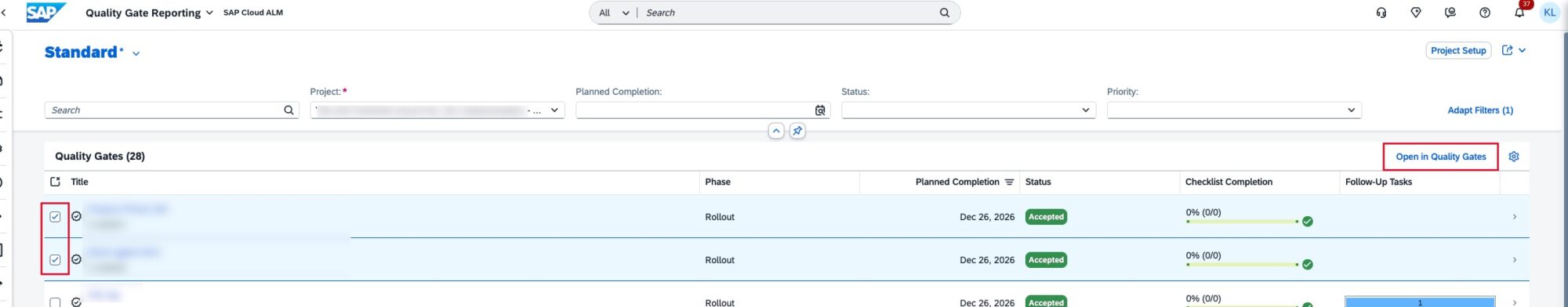Screen dimensions: 1568x307
Task: Open the All search scope dropdown
Action: [x=614, y=13]
